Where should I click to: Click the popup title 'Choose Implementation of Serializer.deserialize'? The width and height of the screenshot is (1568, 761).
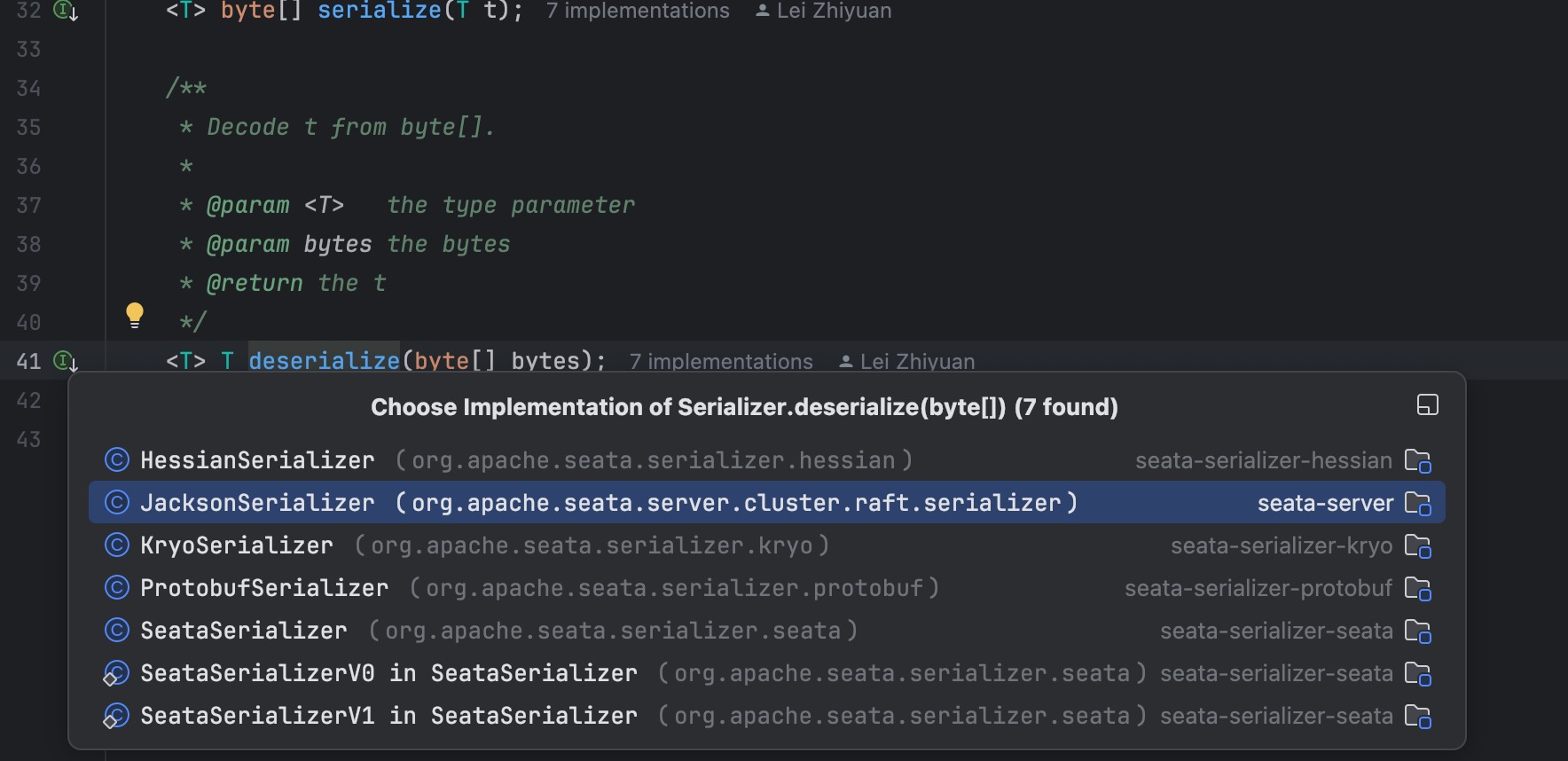(x=744, y=407)
